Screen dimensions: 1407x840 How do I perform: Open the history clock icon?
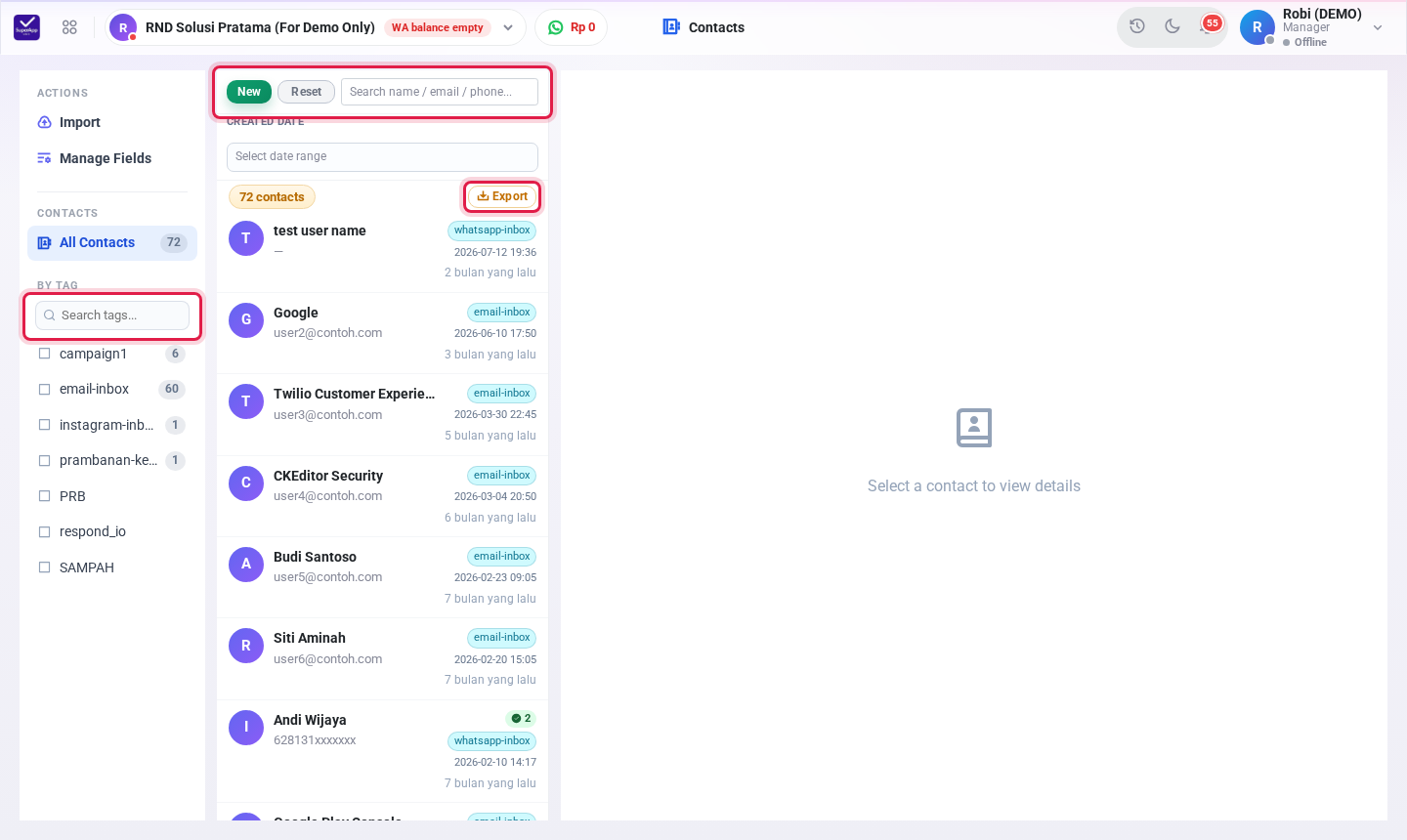tap(1137, 26)
